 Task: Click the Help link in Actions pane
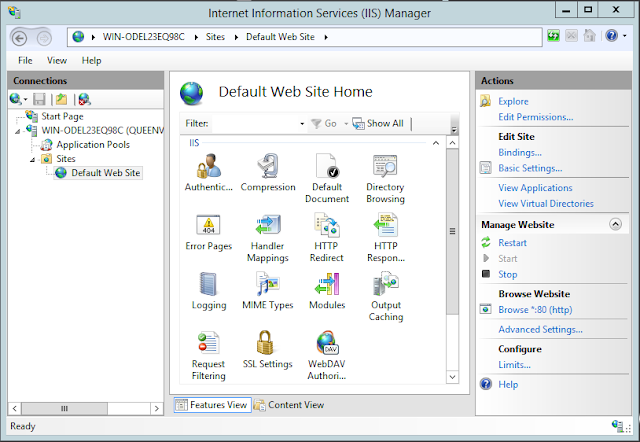tap(508, 384)
